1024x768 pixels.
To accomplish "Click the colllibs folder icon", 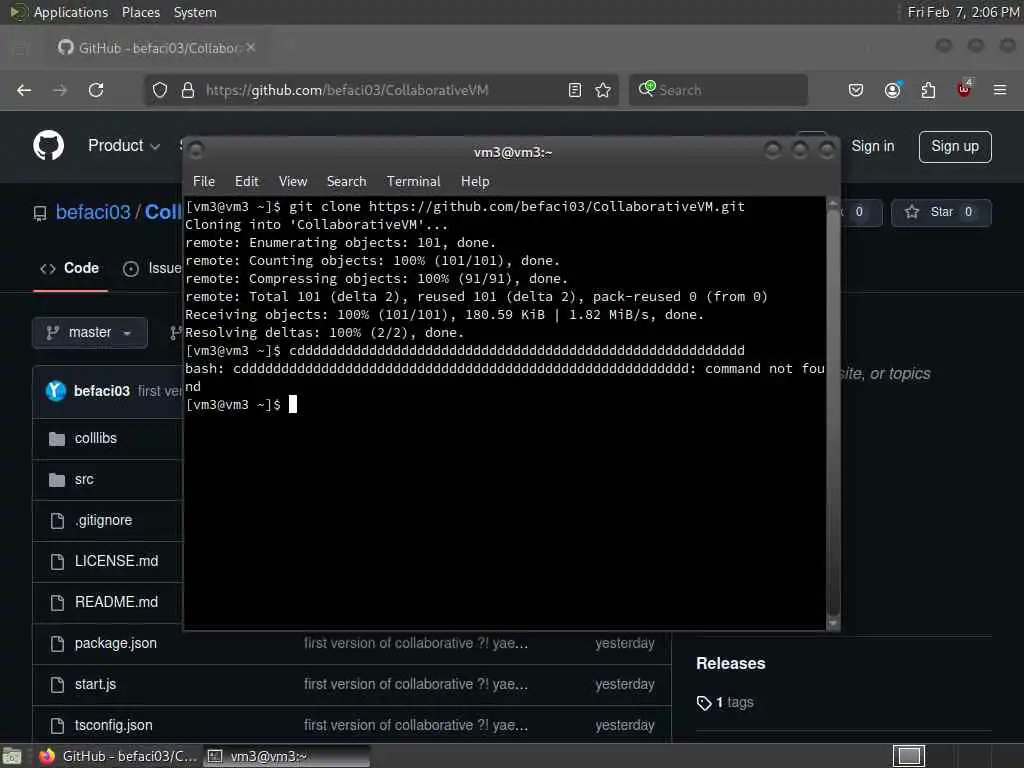I will pyautogui.click(x=57, y=439).
